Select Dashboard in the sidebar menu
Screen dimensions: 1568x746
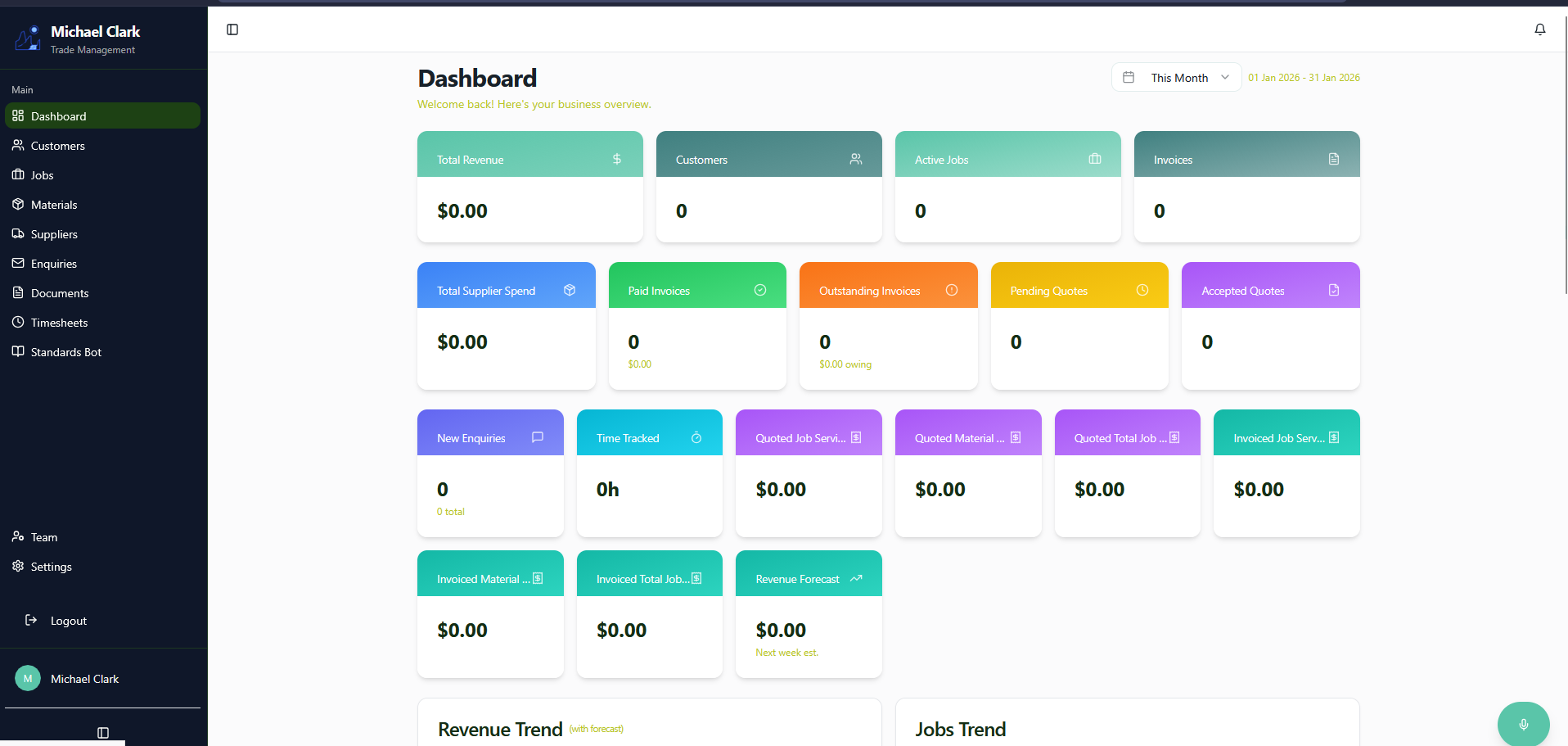pos(57,115)
